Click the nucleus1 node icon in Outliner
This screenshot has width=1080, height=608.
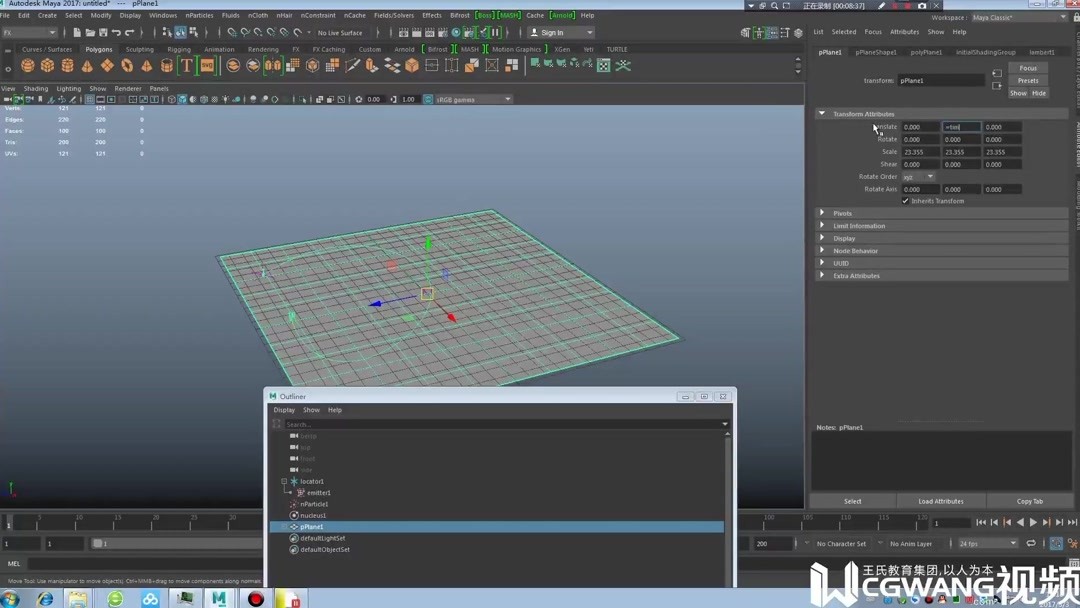tap(294, 515)
